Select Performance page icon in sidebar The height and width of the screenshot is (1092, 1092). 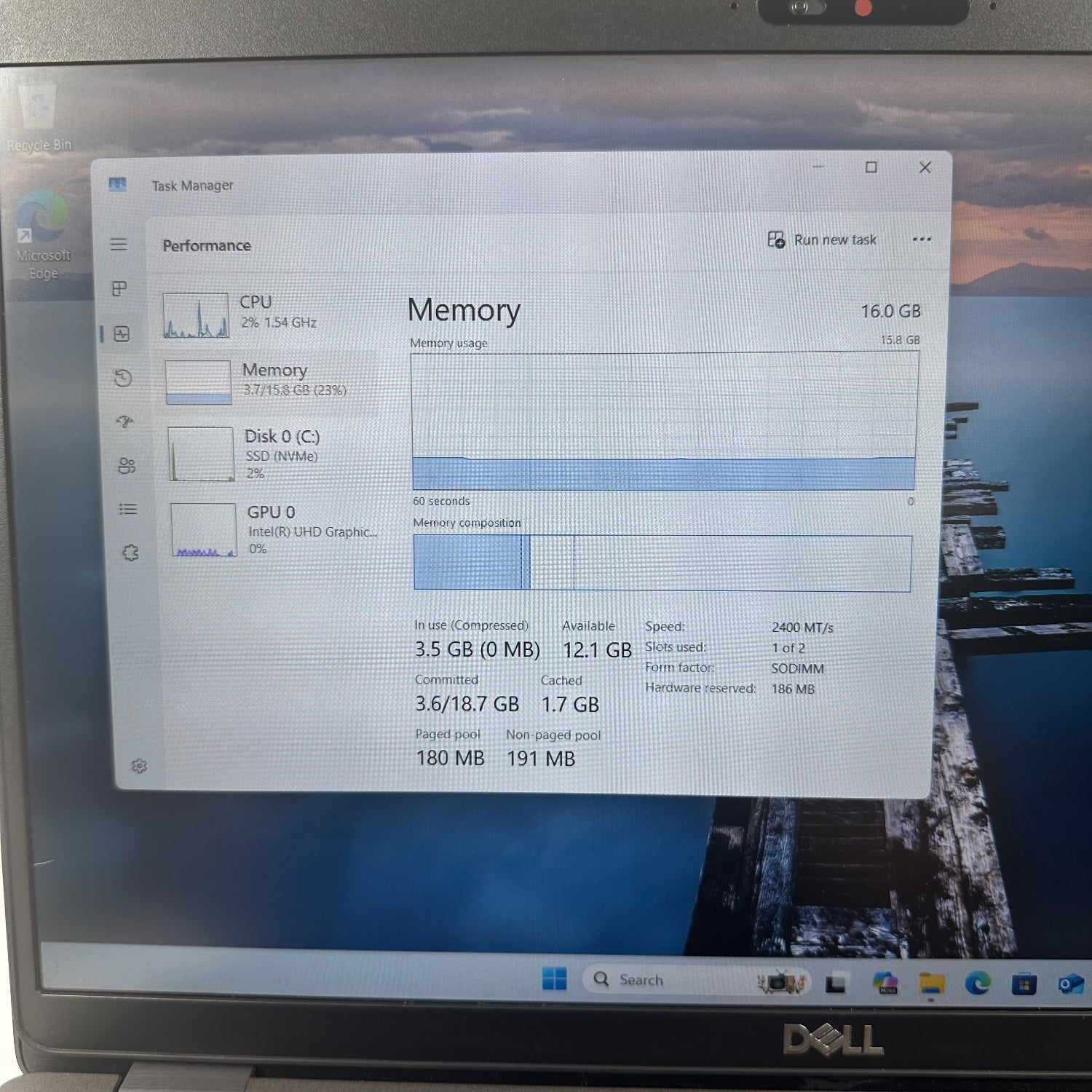[x=122, y=334]
